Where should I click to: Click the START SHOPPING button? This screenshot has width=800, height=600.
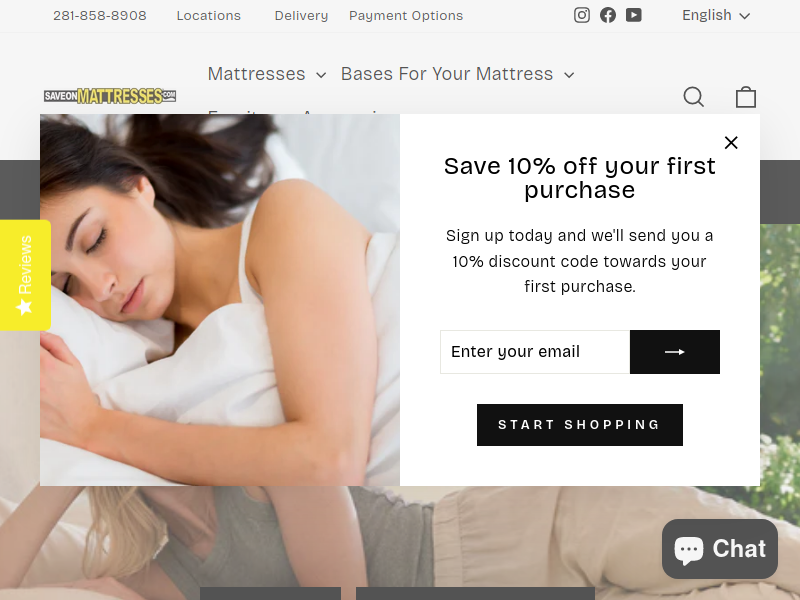click(580, 425)
